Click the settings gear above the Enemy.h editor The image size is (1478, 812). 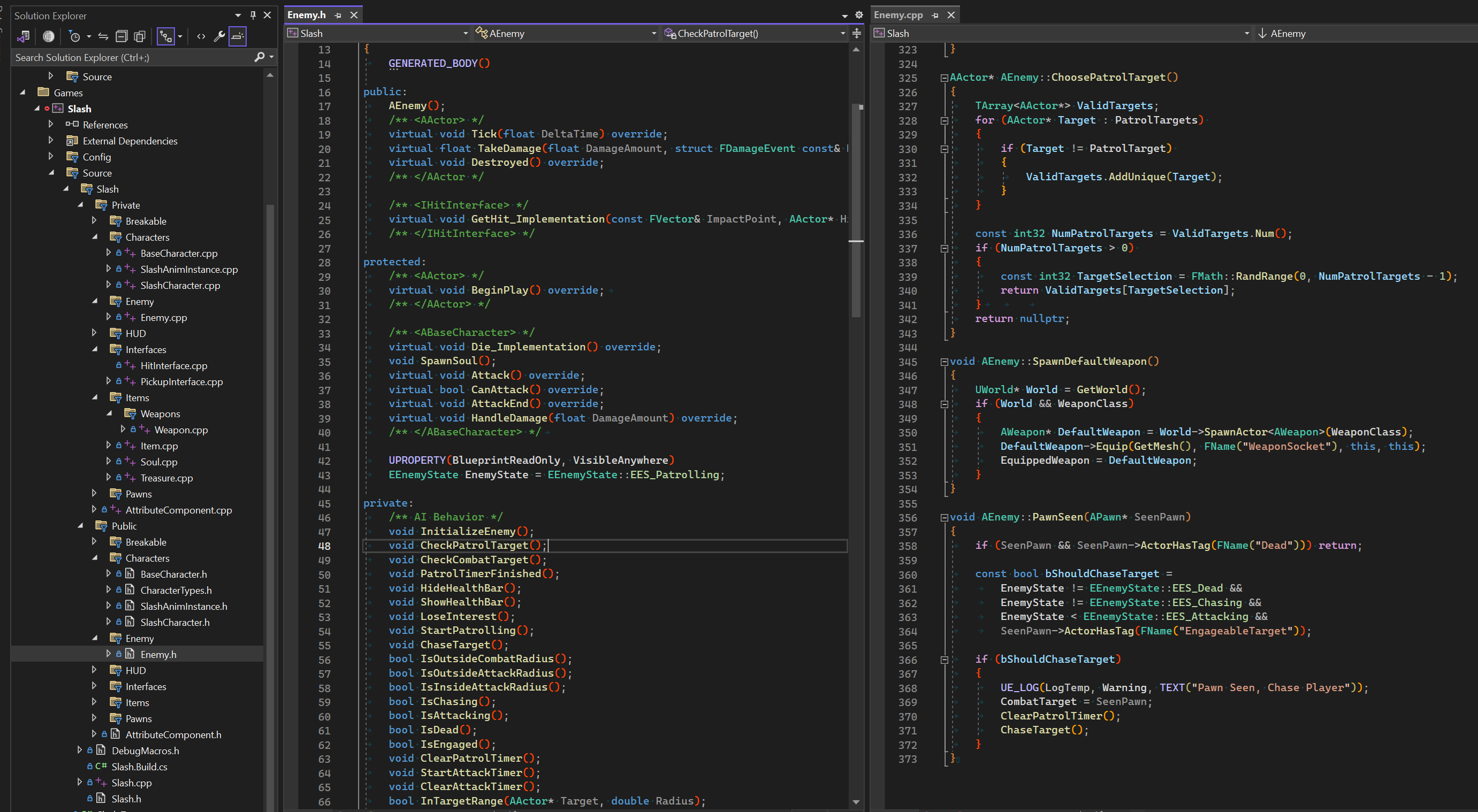tap(859, 15)
